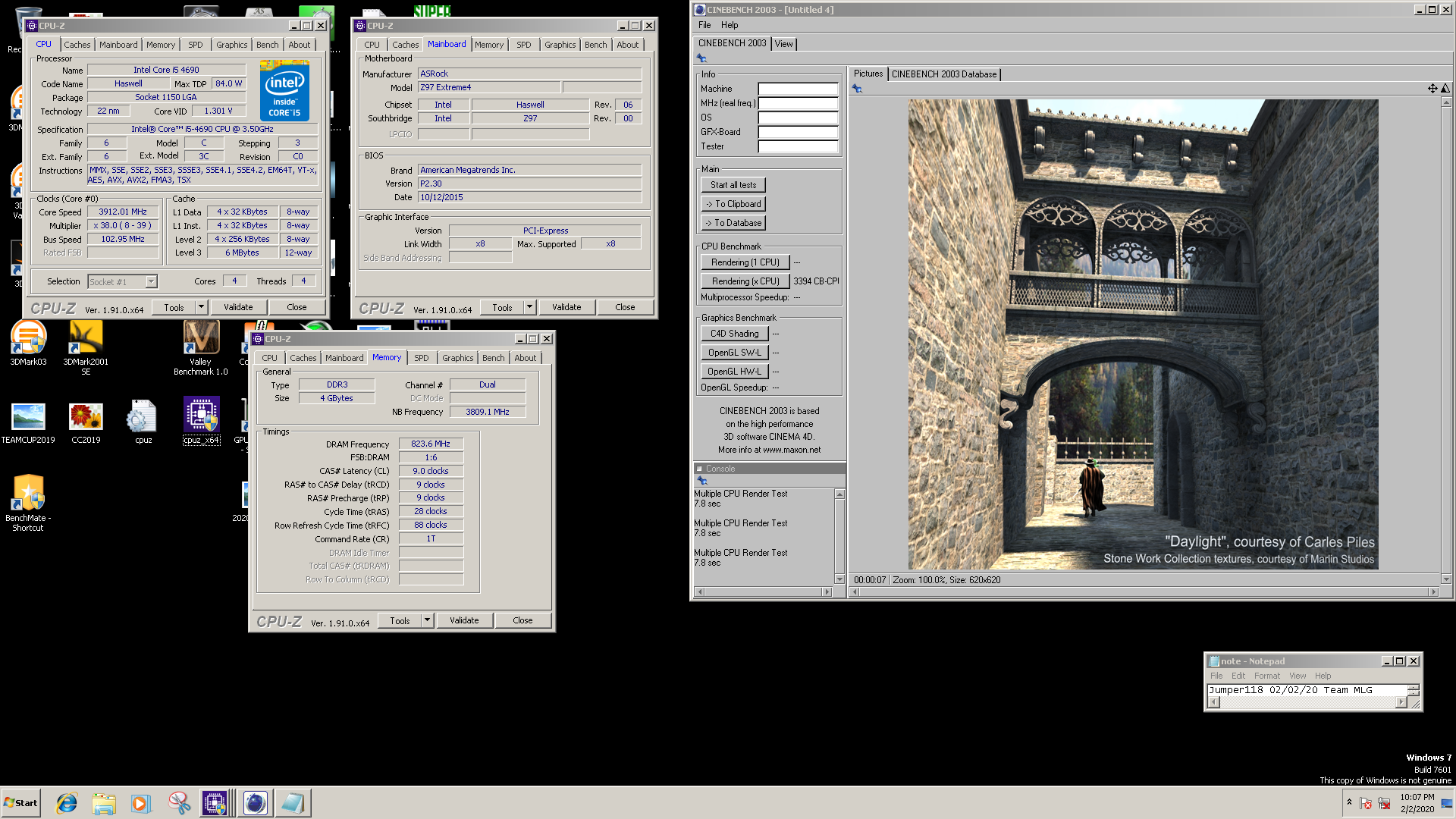Run the C4D Shading test

pos(735,334)
